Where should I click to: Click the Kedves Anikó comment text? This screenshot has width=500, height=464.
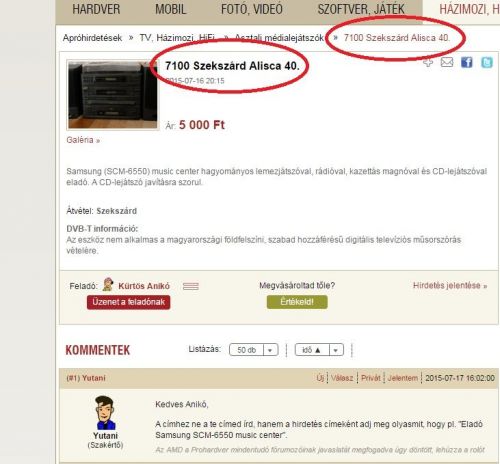click(182, 404)
